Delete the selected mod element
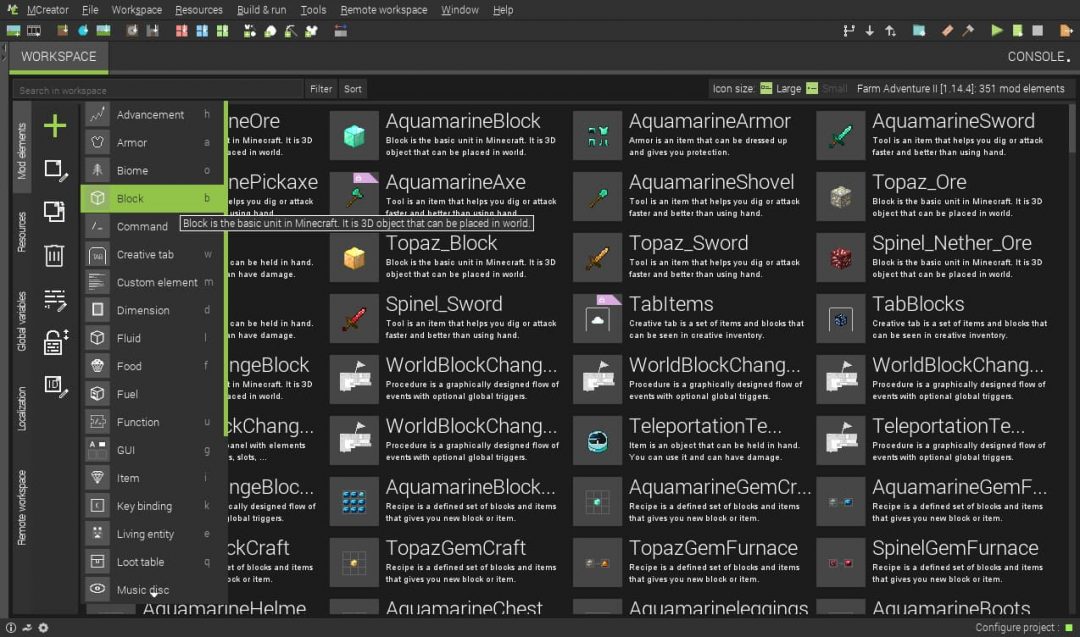This screenshot has width=1080, height=637. (55, 256)
